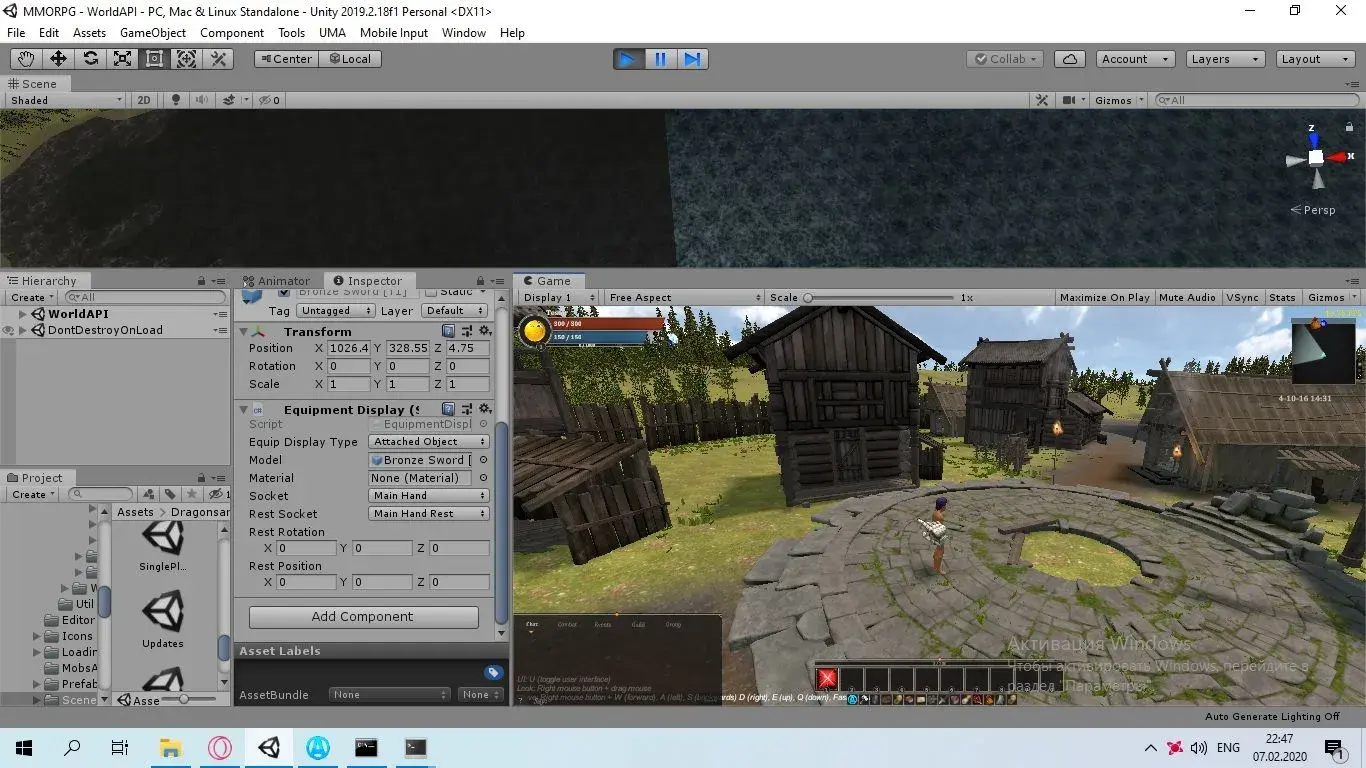1366x768 pixels.
Task: Open the Material object picker
Action: 484,478
